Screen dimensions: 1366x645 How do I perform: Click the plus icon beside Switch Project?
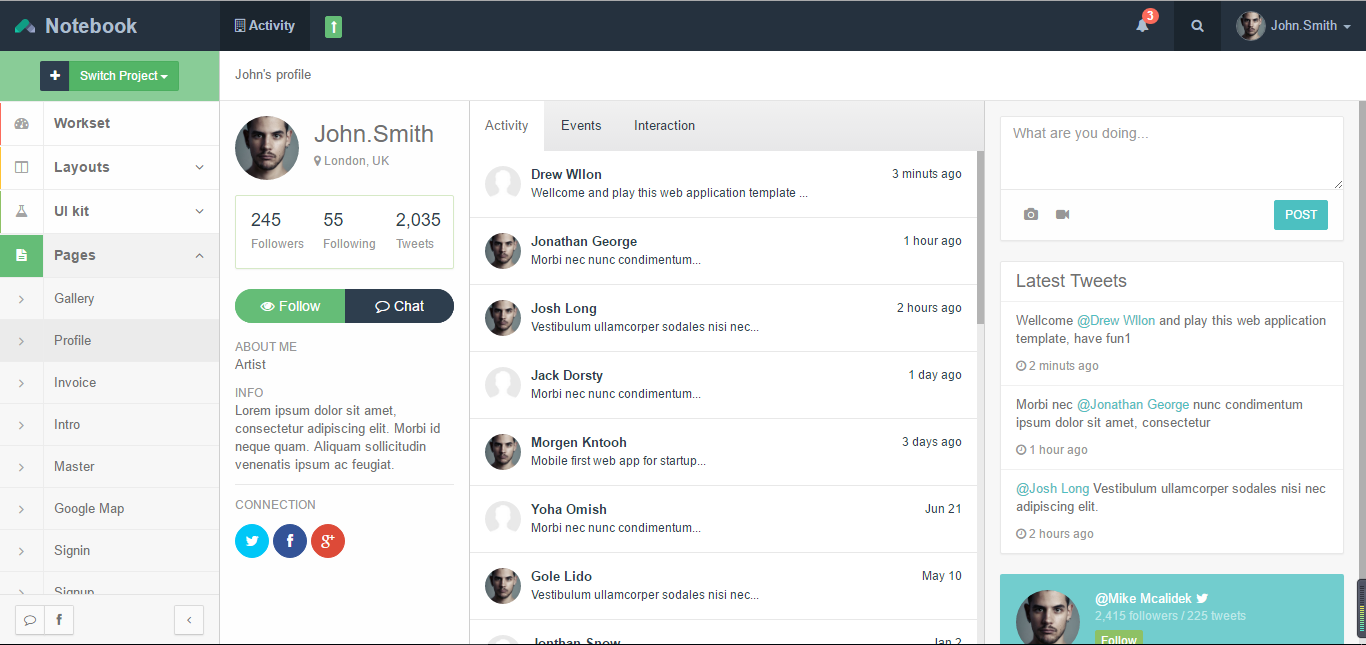[55, 76]
